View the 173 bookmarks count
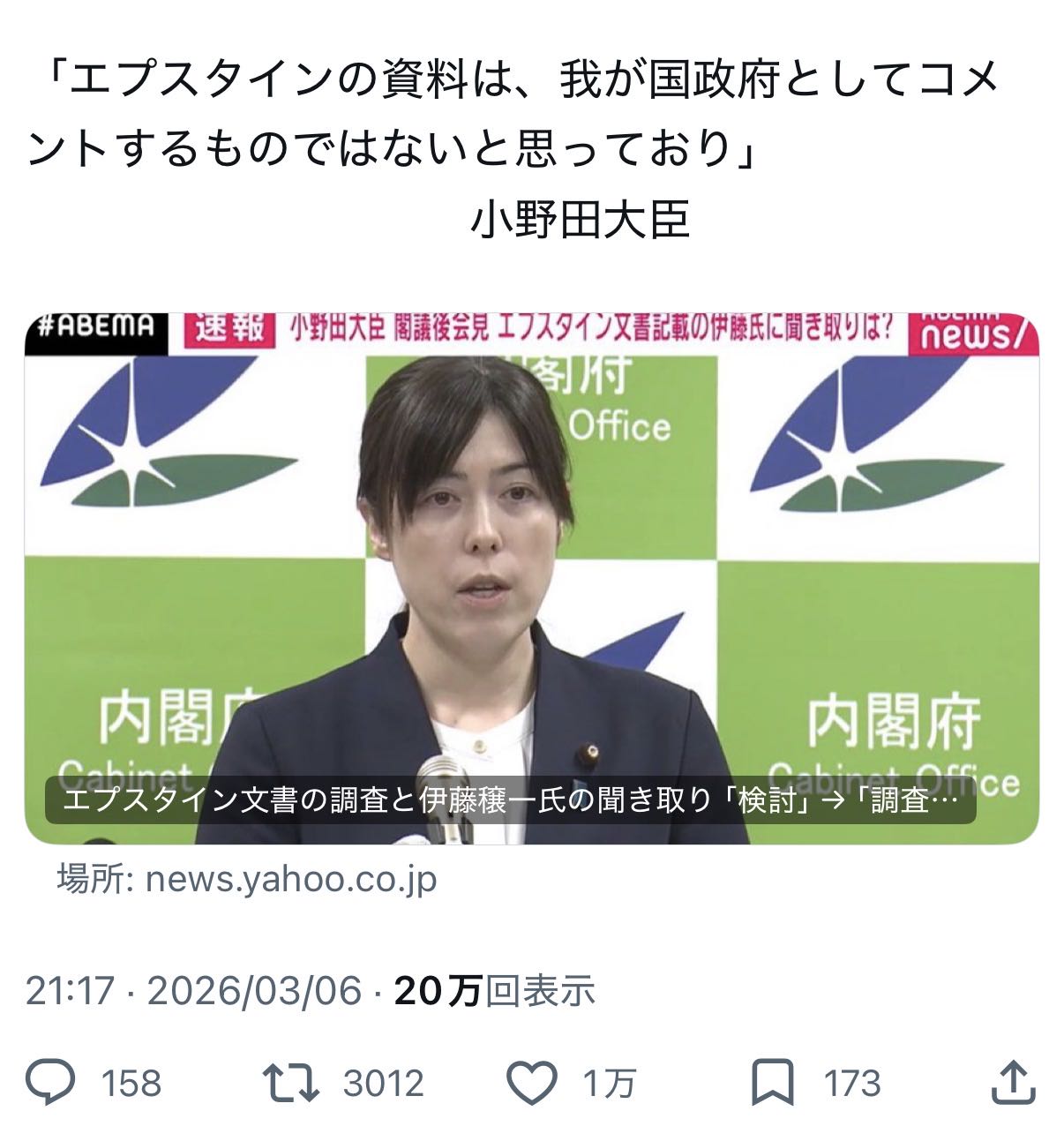Image resolution: width=1064 pixels, height=1141 pixels. tap(852, 1084)
